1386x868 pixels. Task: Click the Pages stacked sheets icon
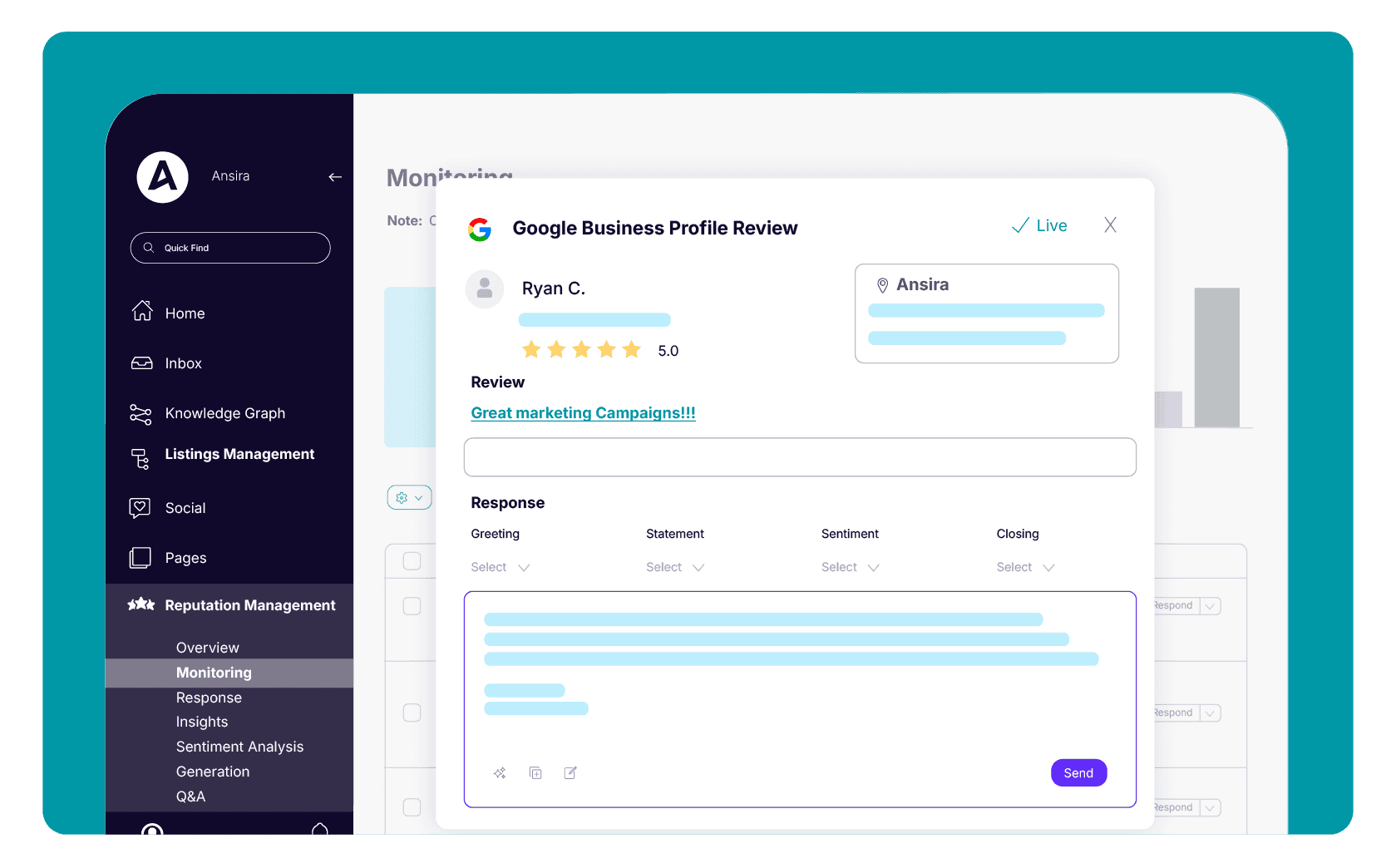[x=141, y=558]
